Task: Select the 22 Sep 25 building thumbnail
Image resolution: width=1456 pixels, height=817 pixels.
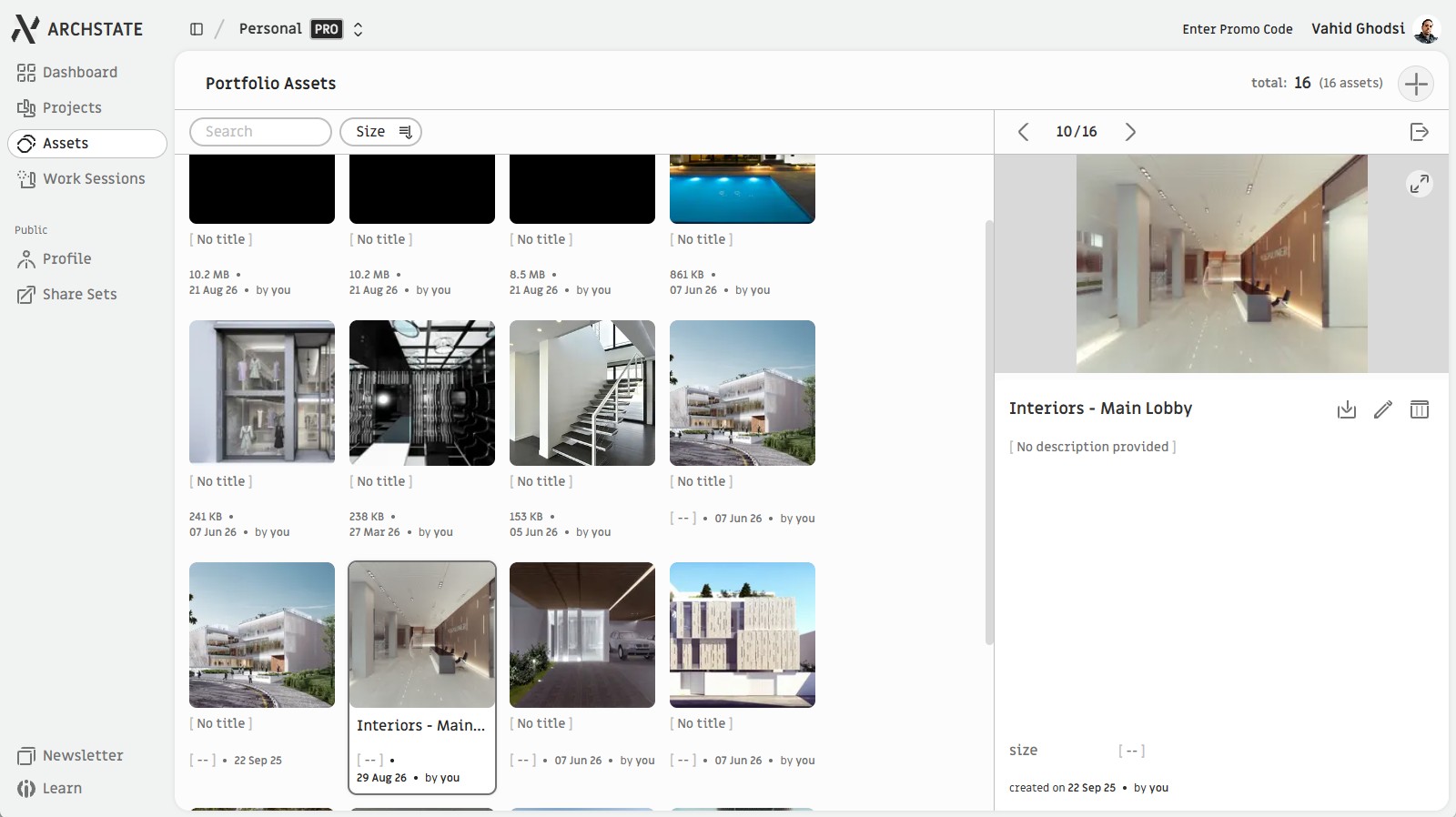Action: click(x=262, y=635)
